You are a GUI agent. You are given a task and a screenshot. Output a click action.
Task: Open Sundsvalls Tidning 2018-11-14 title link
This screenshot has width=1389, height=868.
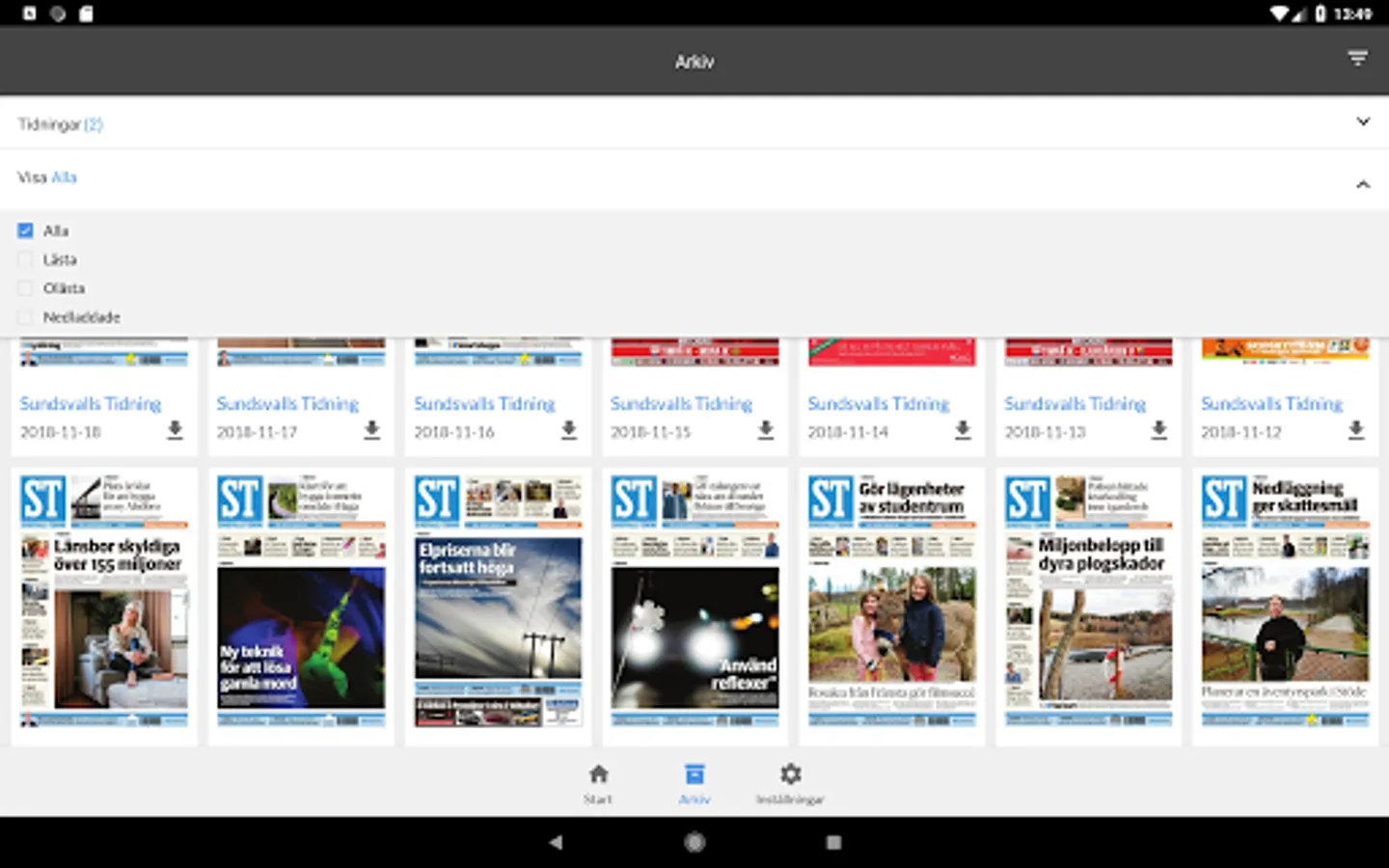pyautogui.click(x=879, y=403)
